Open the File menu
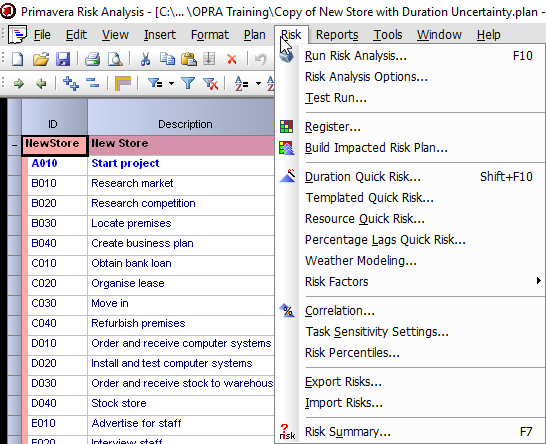This screenshot has height=444, width=546. click(x=42, y=35)
